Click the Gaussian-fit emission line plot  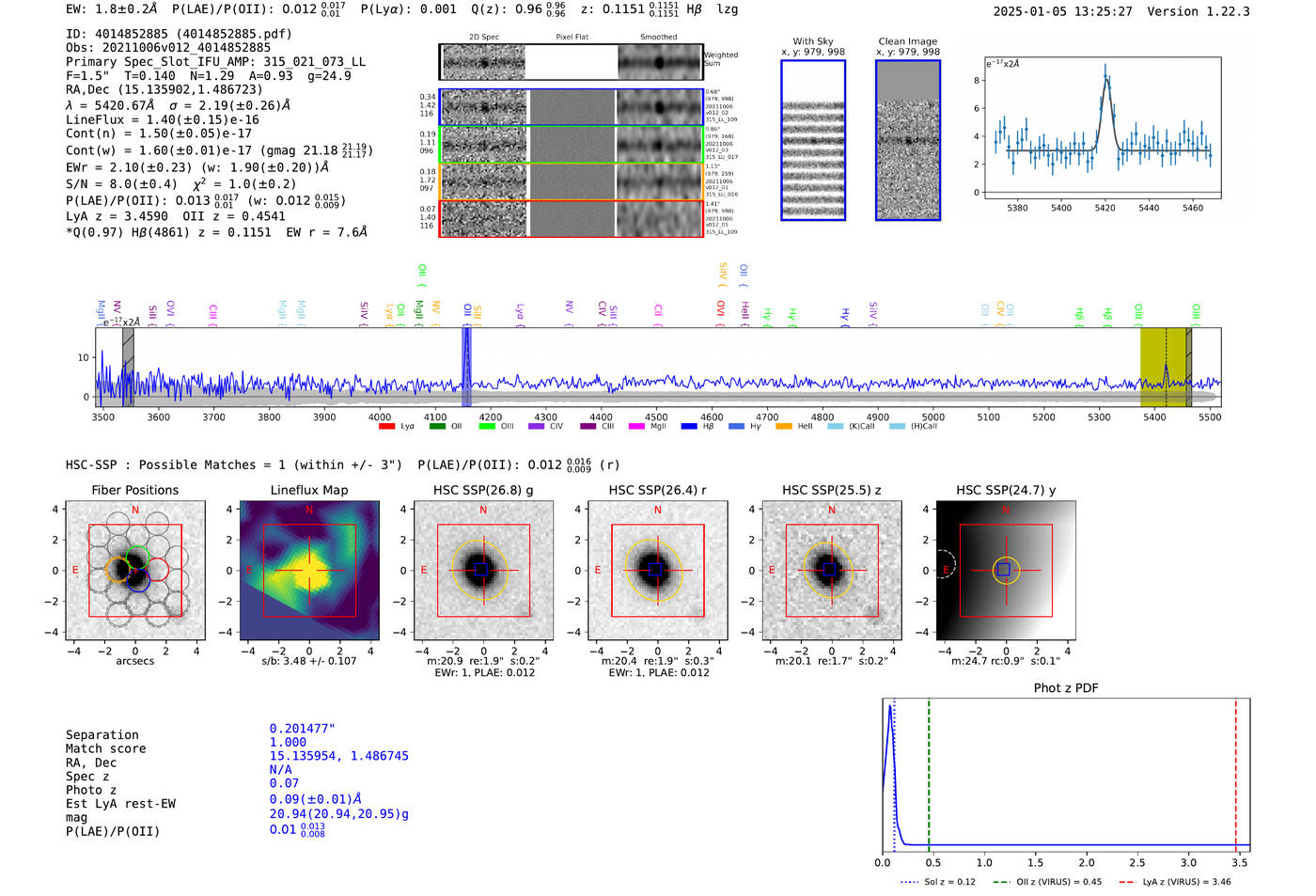point(1102,128)
